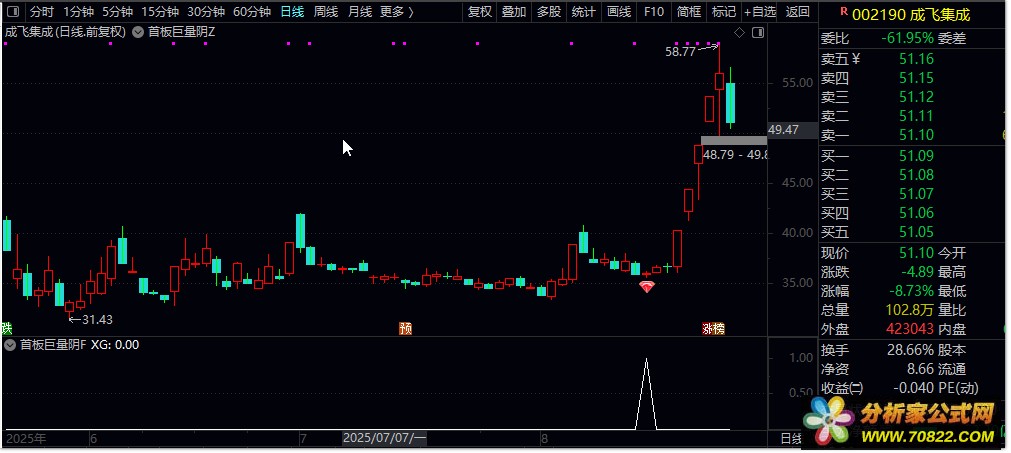Click the 外盘 value 423043
The width and height of the screenshot is (1011, 453).
click(x=910, y=329)
